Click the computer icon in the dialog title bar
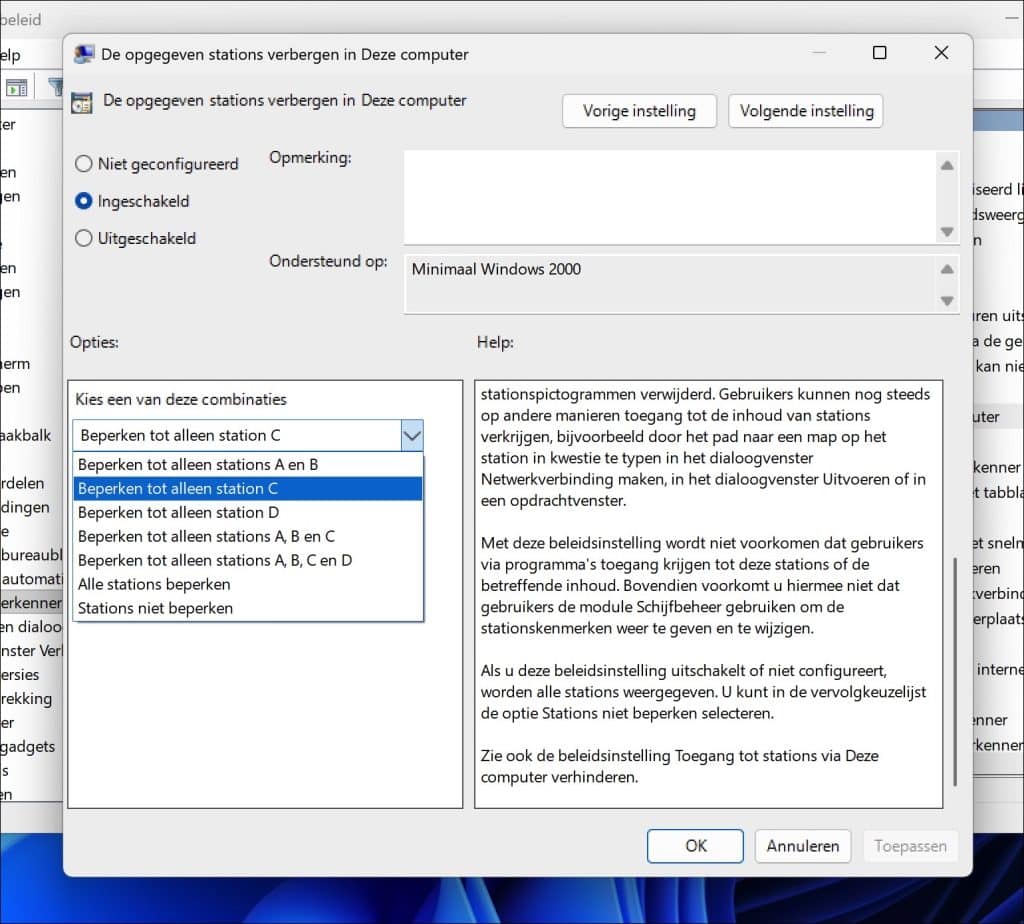Screen dimensions: 1024x924 pos(85,53)
